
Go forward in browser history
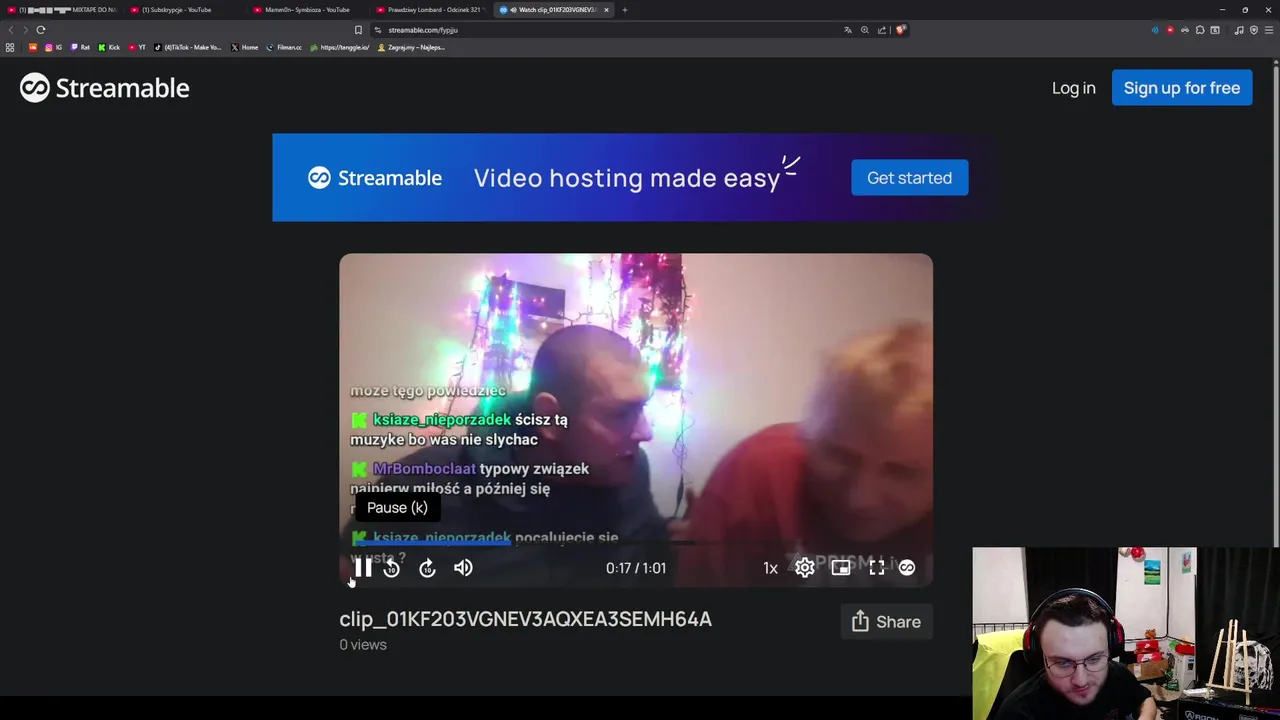(25, 30)
